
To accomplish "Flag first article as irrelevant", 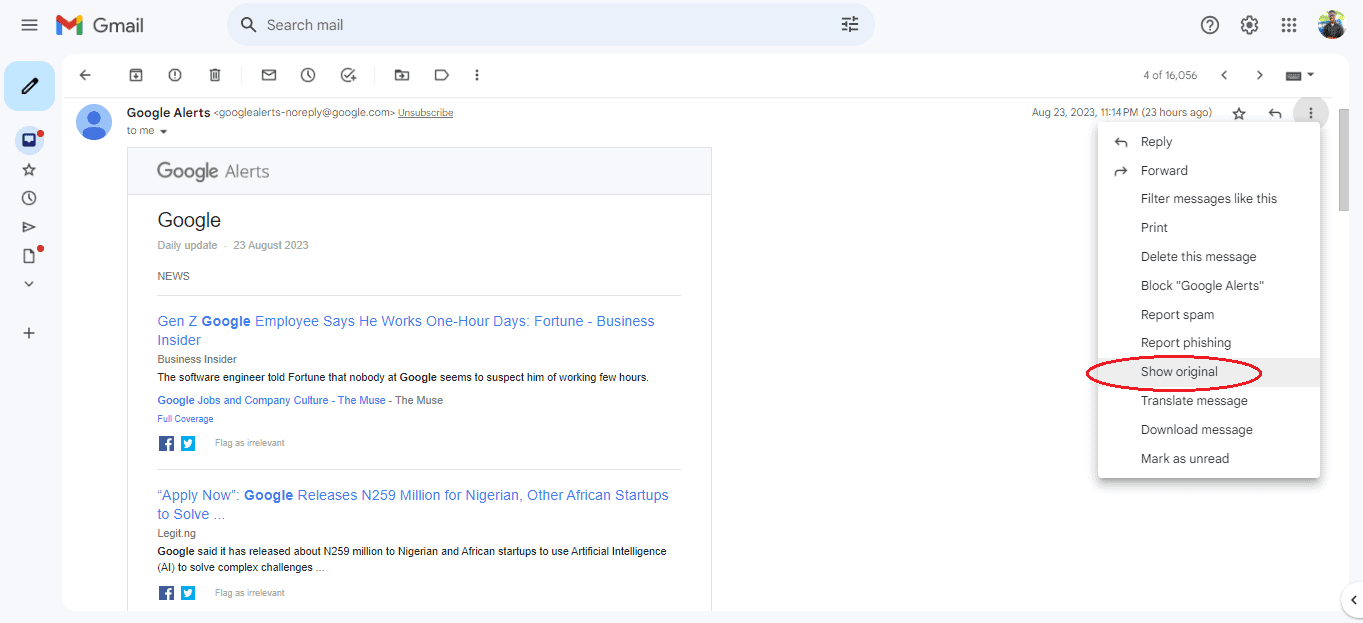I will pyautogui.click(x=250, y=443).
